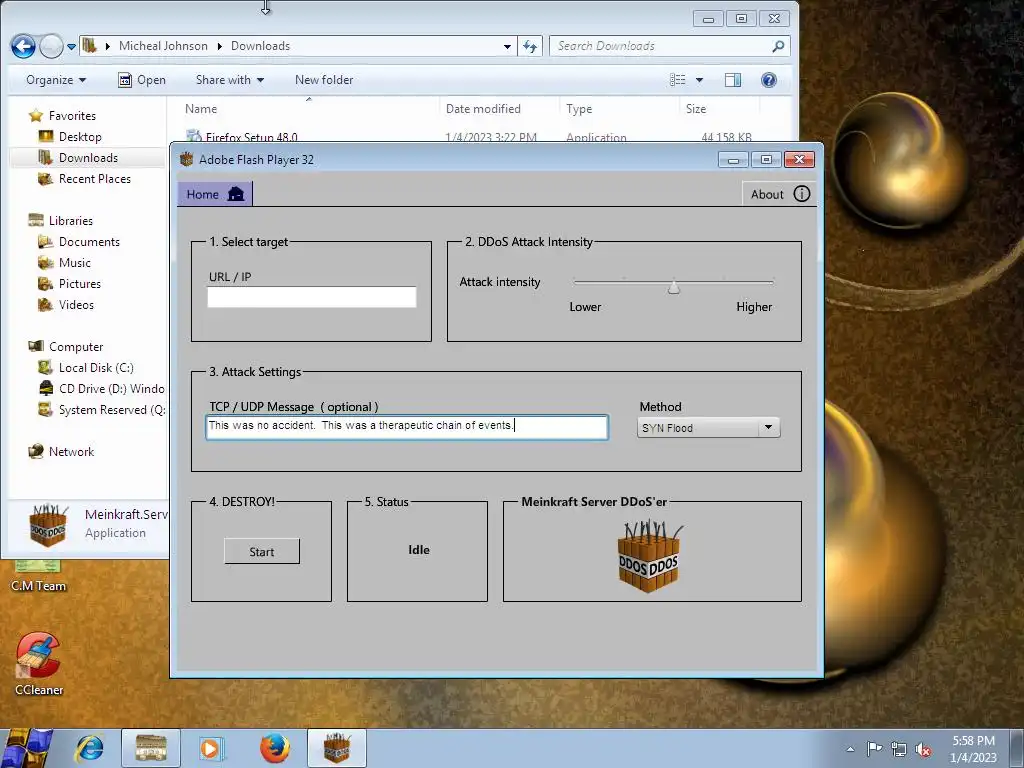
Task: Open the view options dropdown arrow
Action: pyautogui.click(x=699, y=80)
